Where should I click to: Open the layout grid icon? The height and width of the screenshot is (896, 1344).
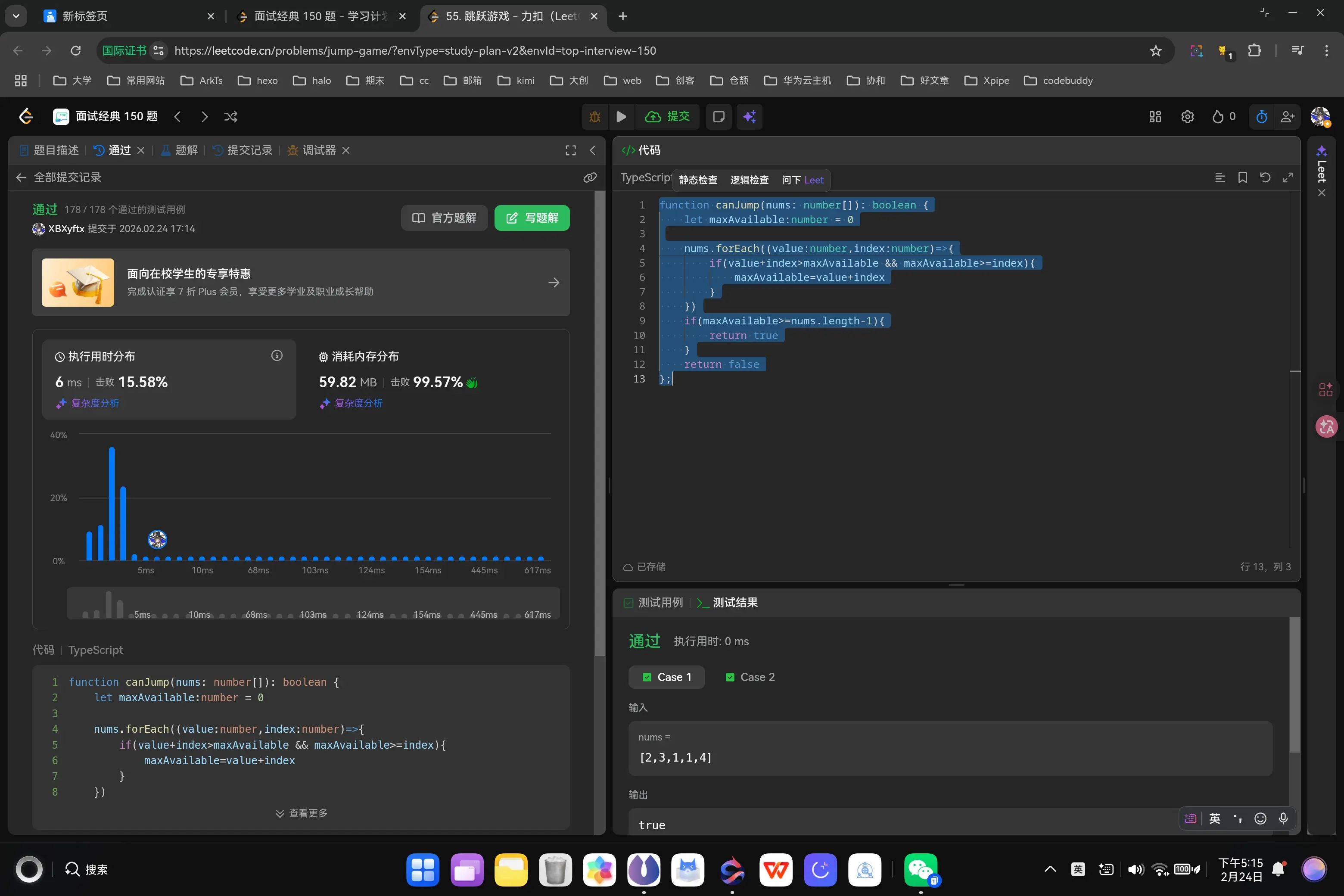pos(1155,117)
